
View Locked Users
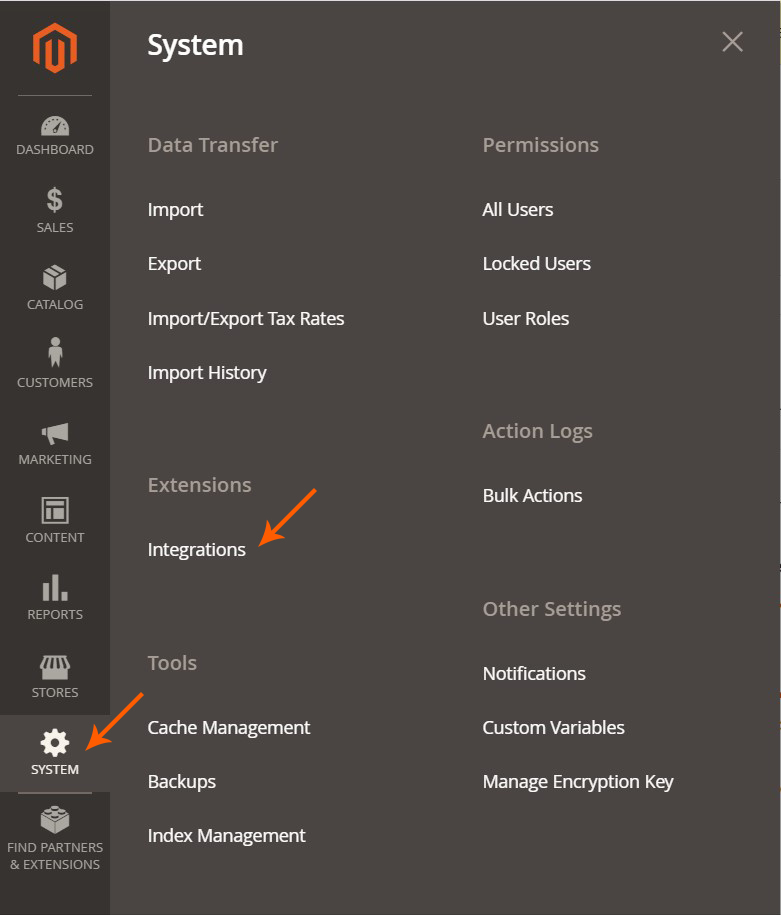tap(536, 263)
